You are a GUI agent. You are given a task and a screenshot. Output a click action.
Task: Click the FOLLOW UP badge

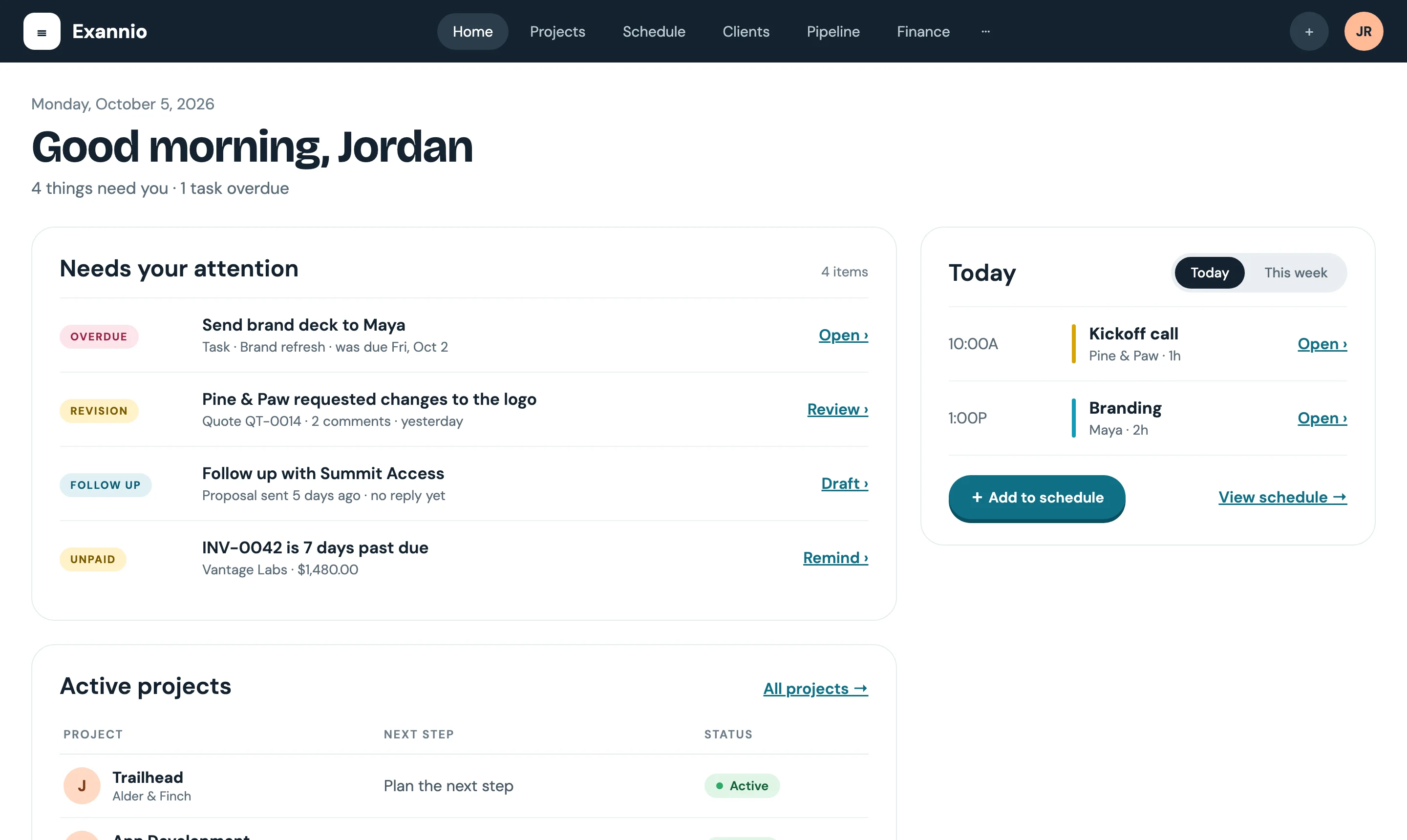tap(106, 484)
